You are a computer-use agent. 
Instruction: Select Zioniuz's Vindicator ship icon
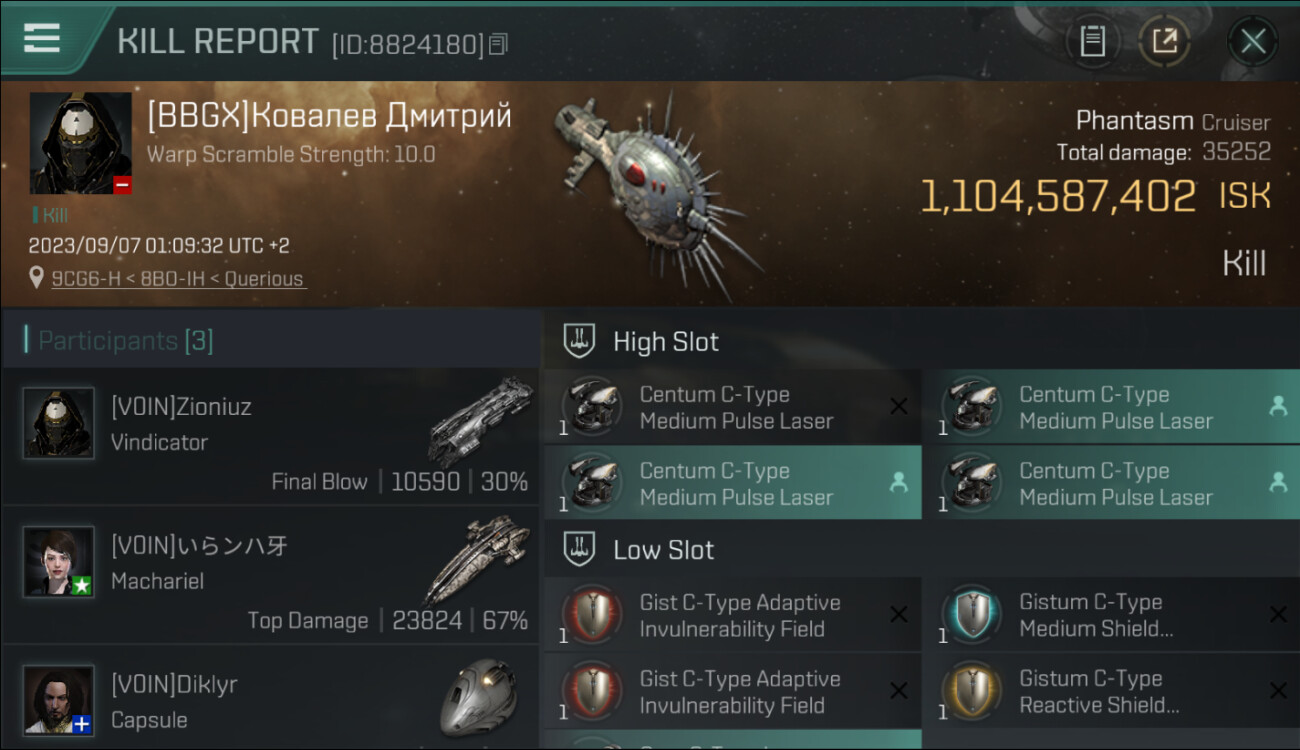[482, 420]
